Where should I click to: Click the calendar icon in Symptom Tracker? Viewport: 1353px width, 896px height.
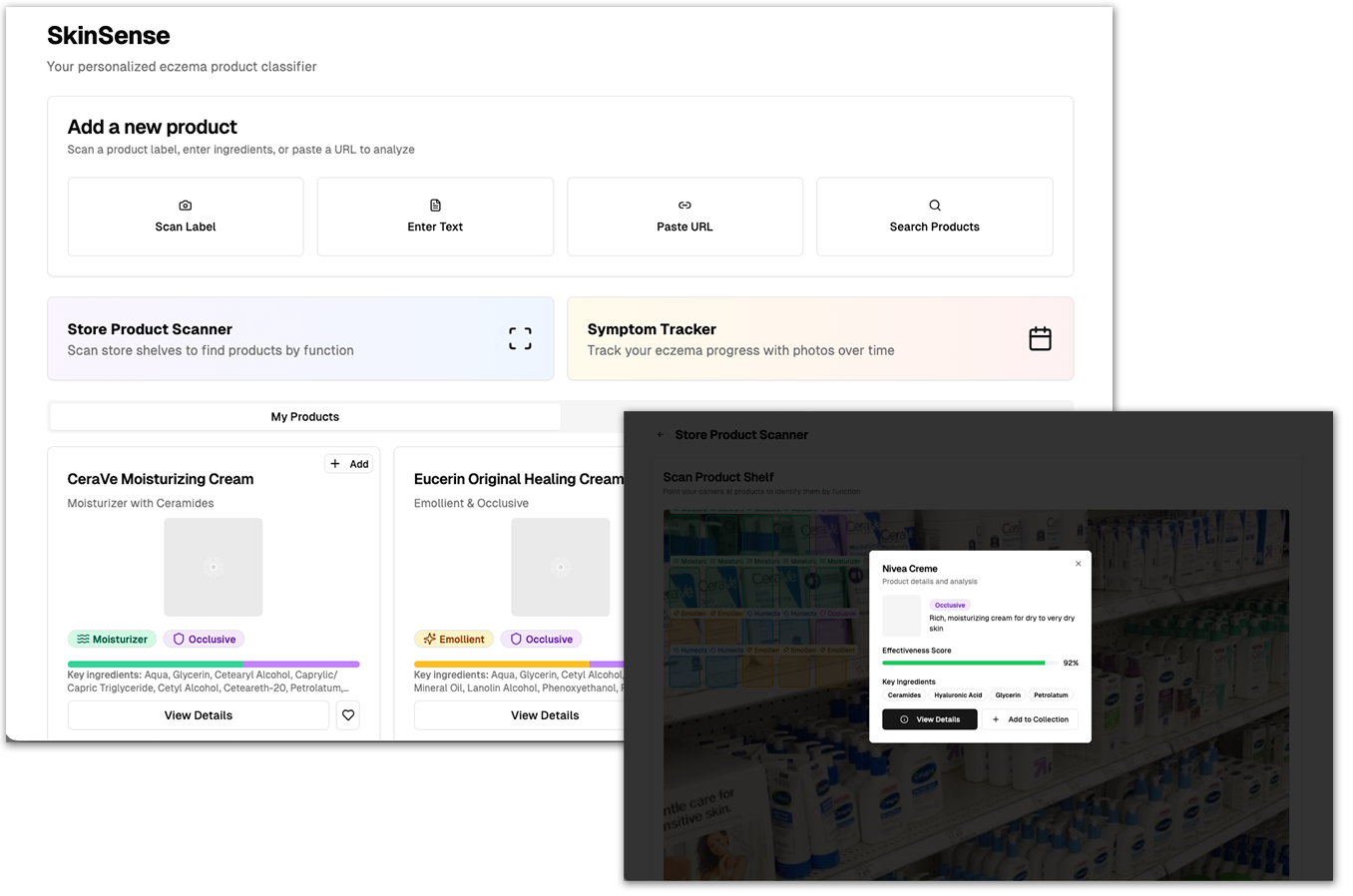1040,338
